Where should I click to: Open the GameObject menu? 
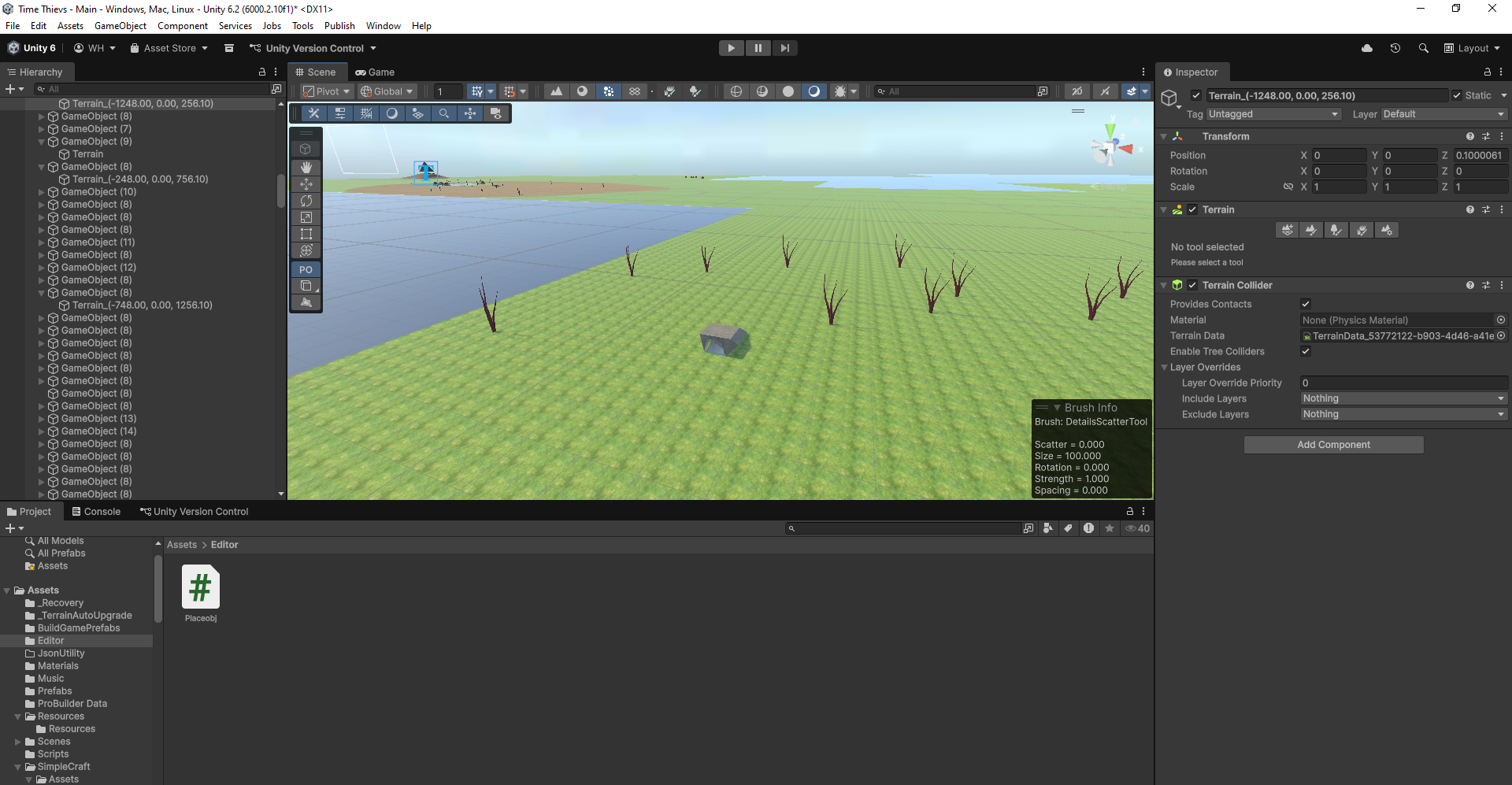click(120, 26)
